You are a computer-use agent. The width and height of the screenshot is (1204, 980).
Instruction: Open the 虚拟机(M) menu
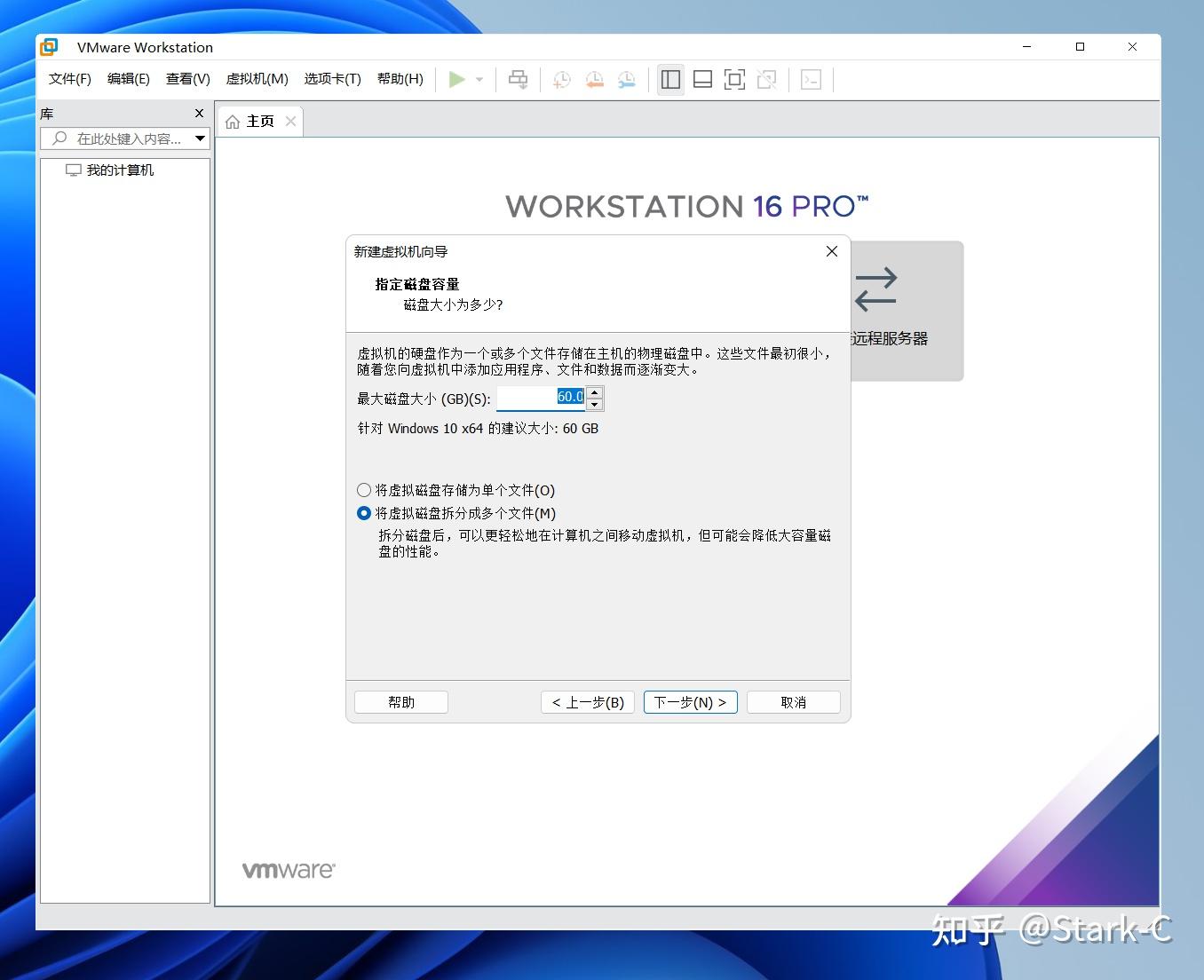(257, 79)
